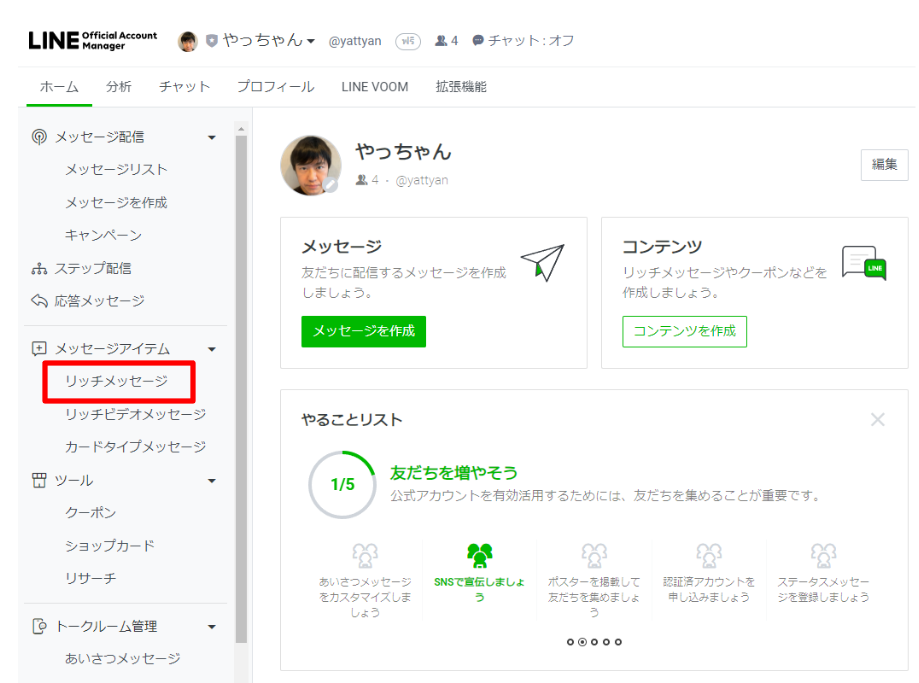The height and width of the screenshot is (683, 919).
Task: Open the 拡張機能 tab
Action: point(461,87)
